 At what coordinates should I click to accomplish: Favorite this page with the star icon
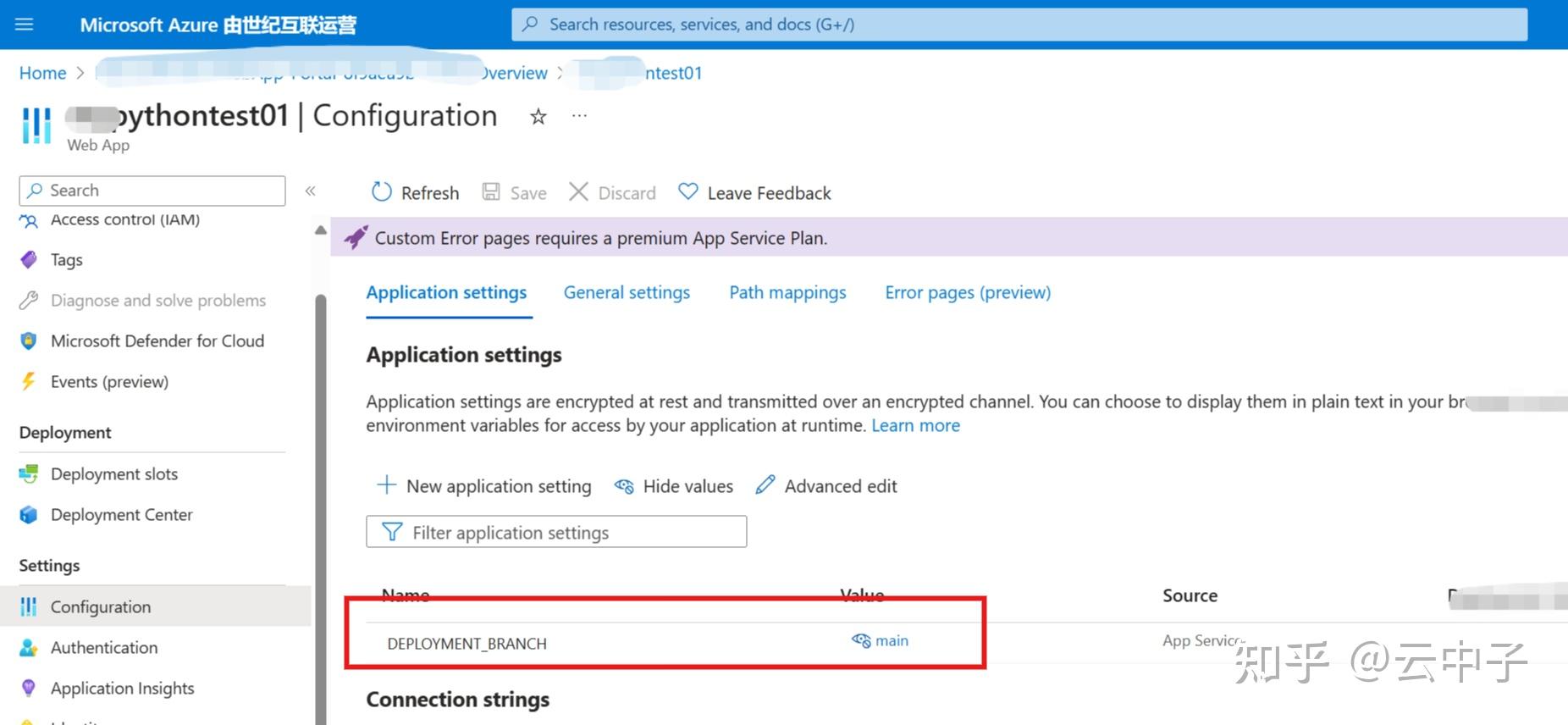[538, 117]
